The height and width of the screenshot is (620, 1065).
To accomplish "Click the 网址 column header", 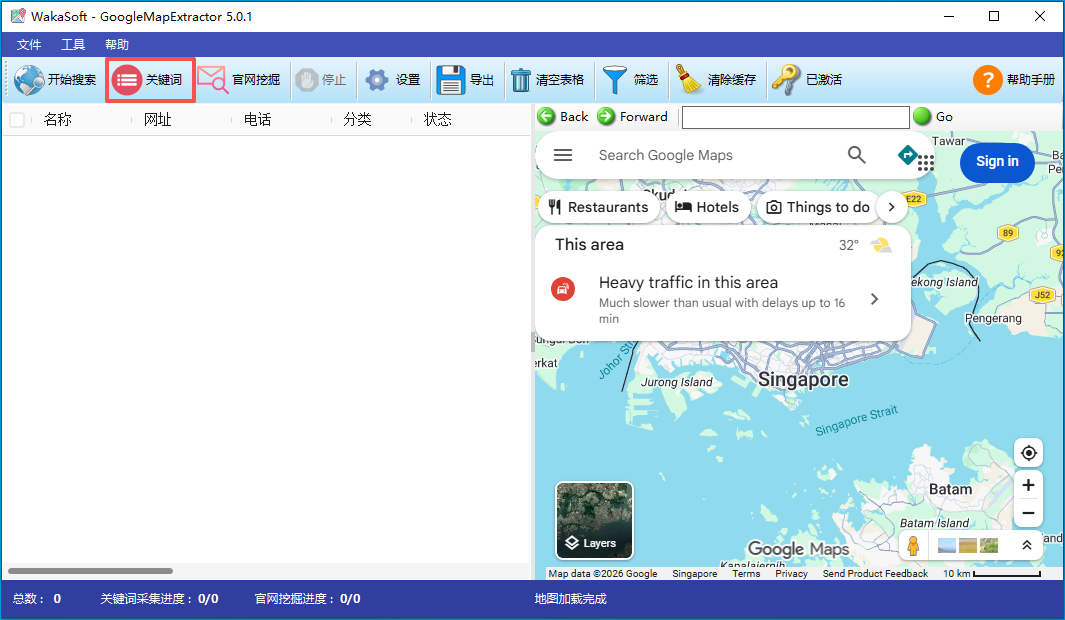I will [158, 120].
